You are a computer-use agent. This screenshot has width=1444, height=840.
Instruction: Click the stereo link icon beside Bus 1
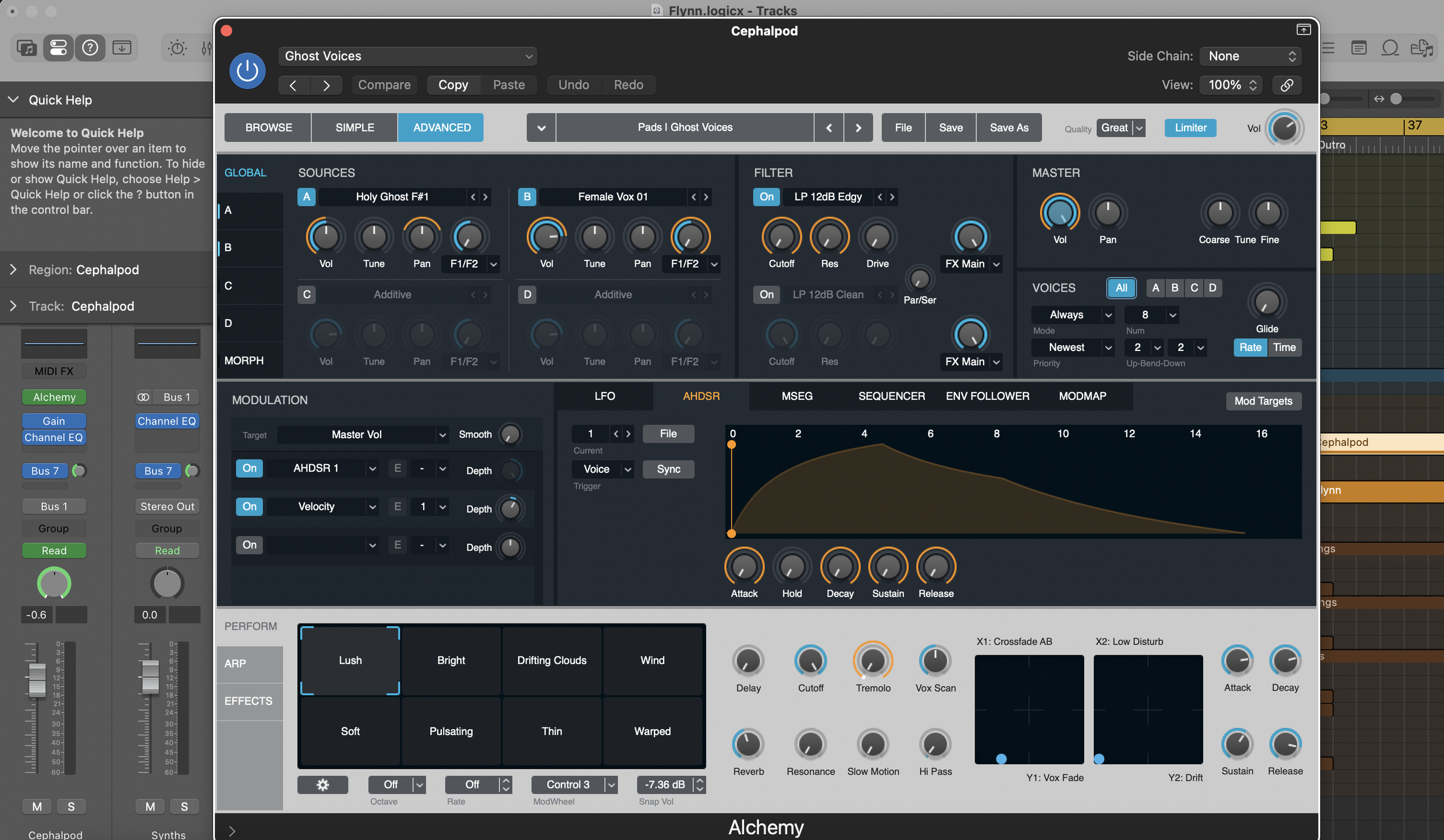coord(143,397)
